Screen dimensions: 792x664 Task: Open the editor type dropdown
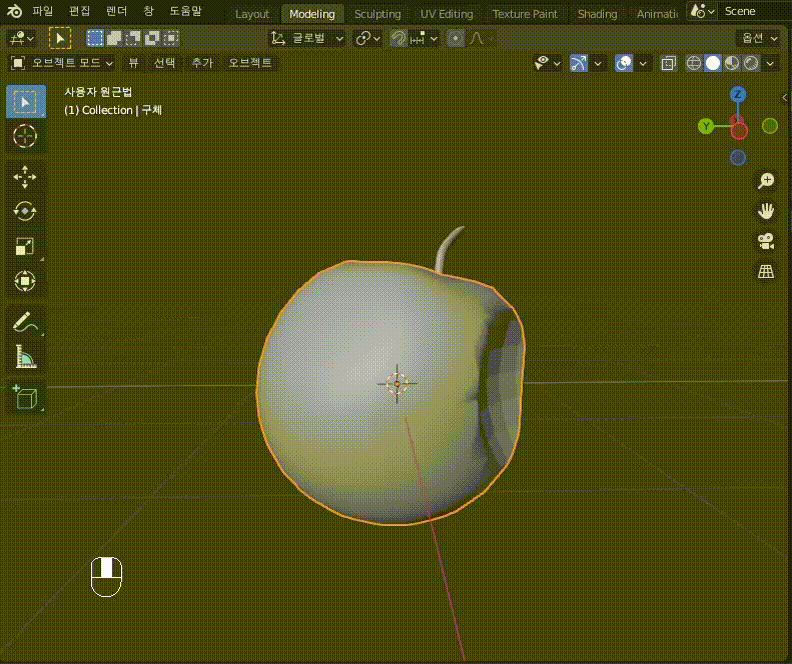coord(22,38)
